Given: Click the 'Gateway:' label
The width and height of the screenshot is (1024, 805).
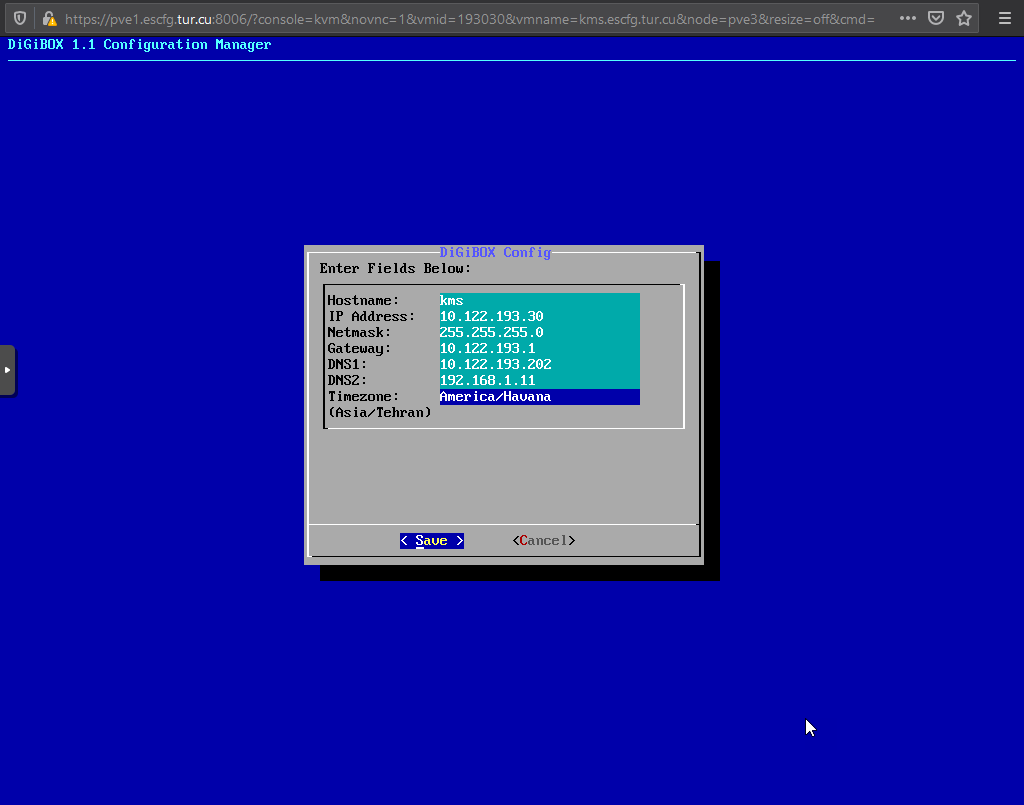Looking at the screenshot, I should tap(359, 349).
